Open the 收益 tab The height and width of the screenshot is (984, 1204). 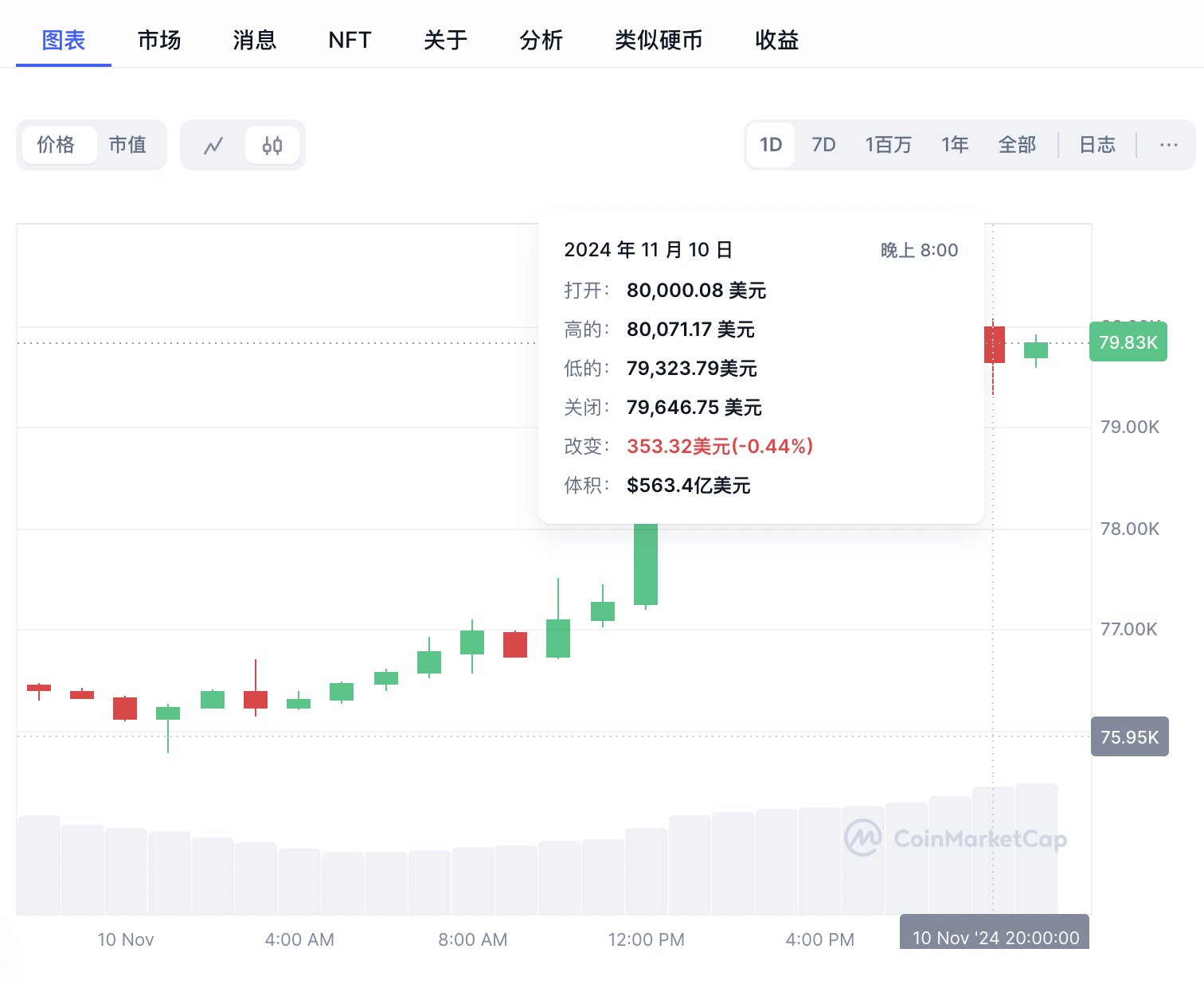[x=776, y=40]
